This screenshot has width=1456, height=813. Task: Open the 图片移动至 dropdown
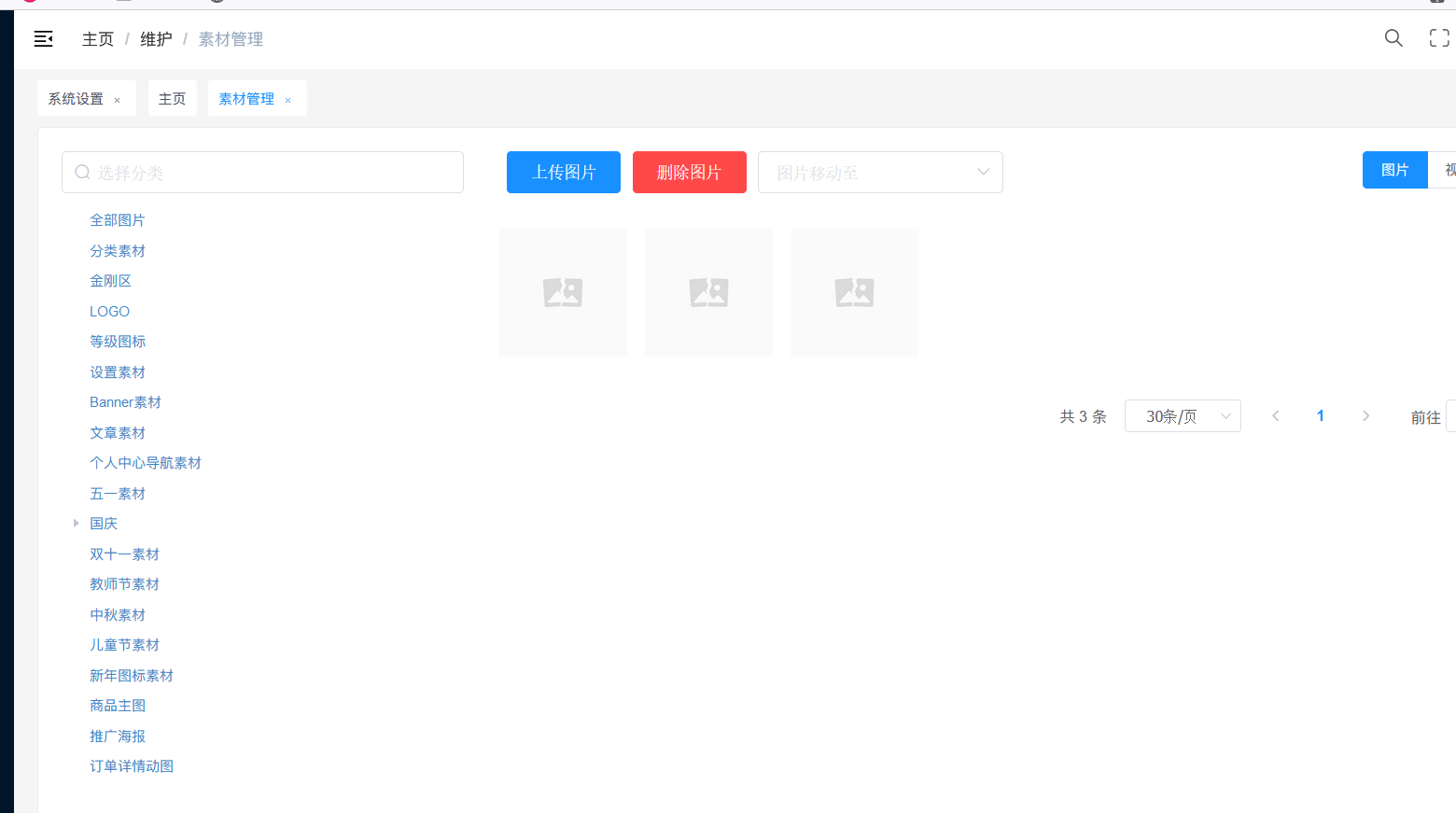coord(880,173)
